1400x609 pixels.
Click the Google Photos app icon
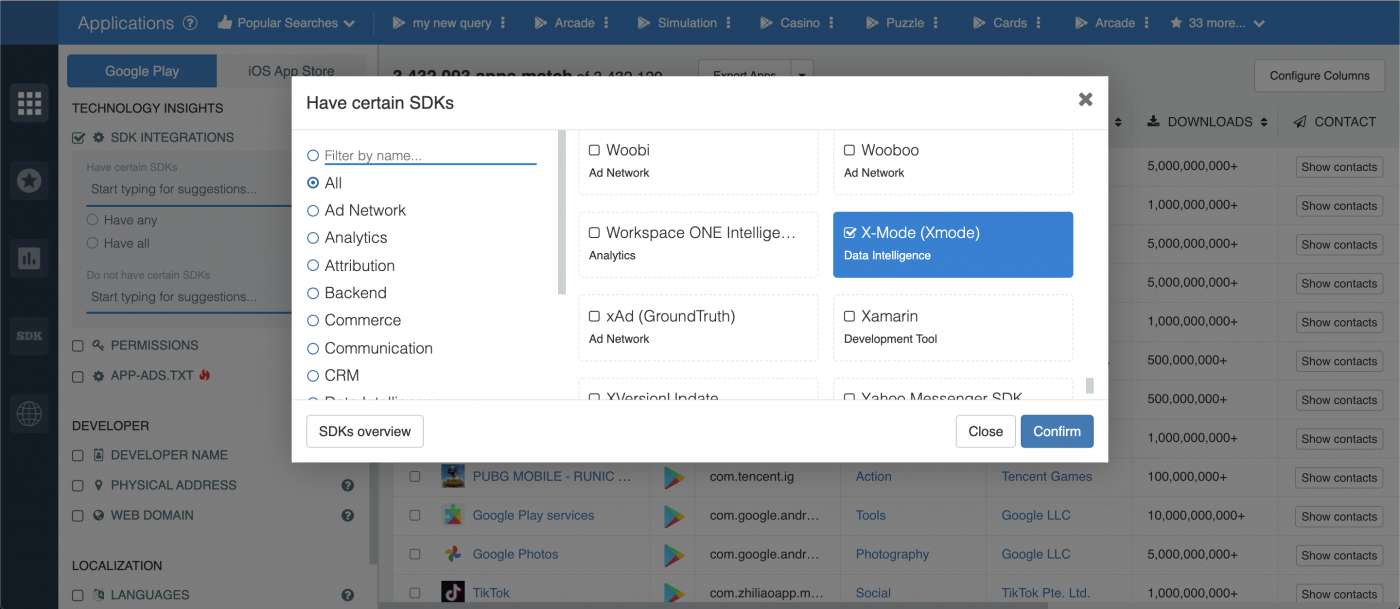pos(453,554)
